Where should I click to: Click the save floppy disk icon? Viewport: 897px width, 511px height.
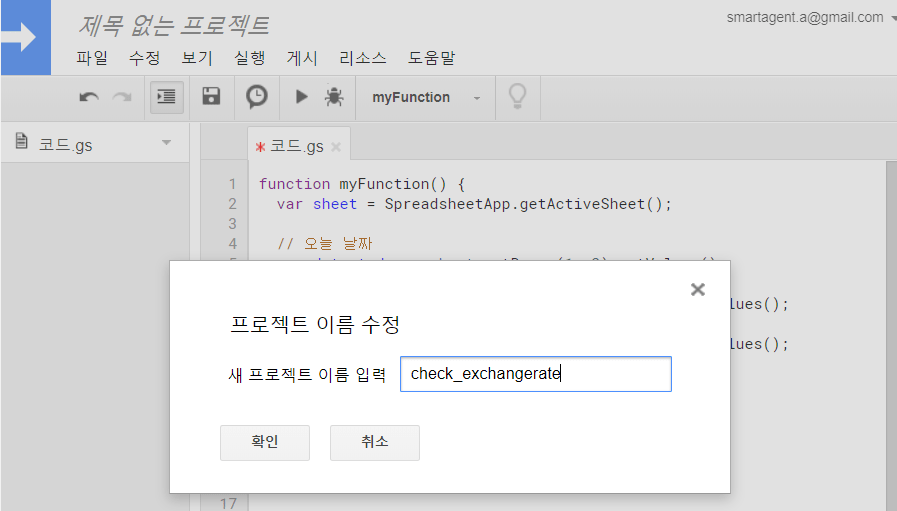[x=211, y=97]
